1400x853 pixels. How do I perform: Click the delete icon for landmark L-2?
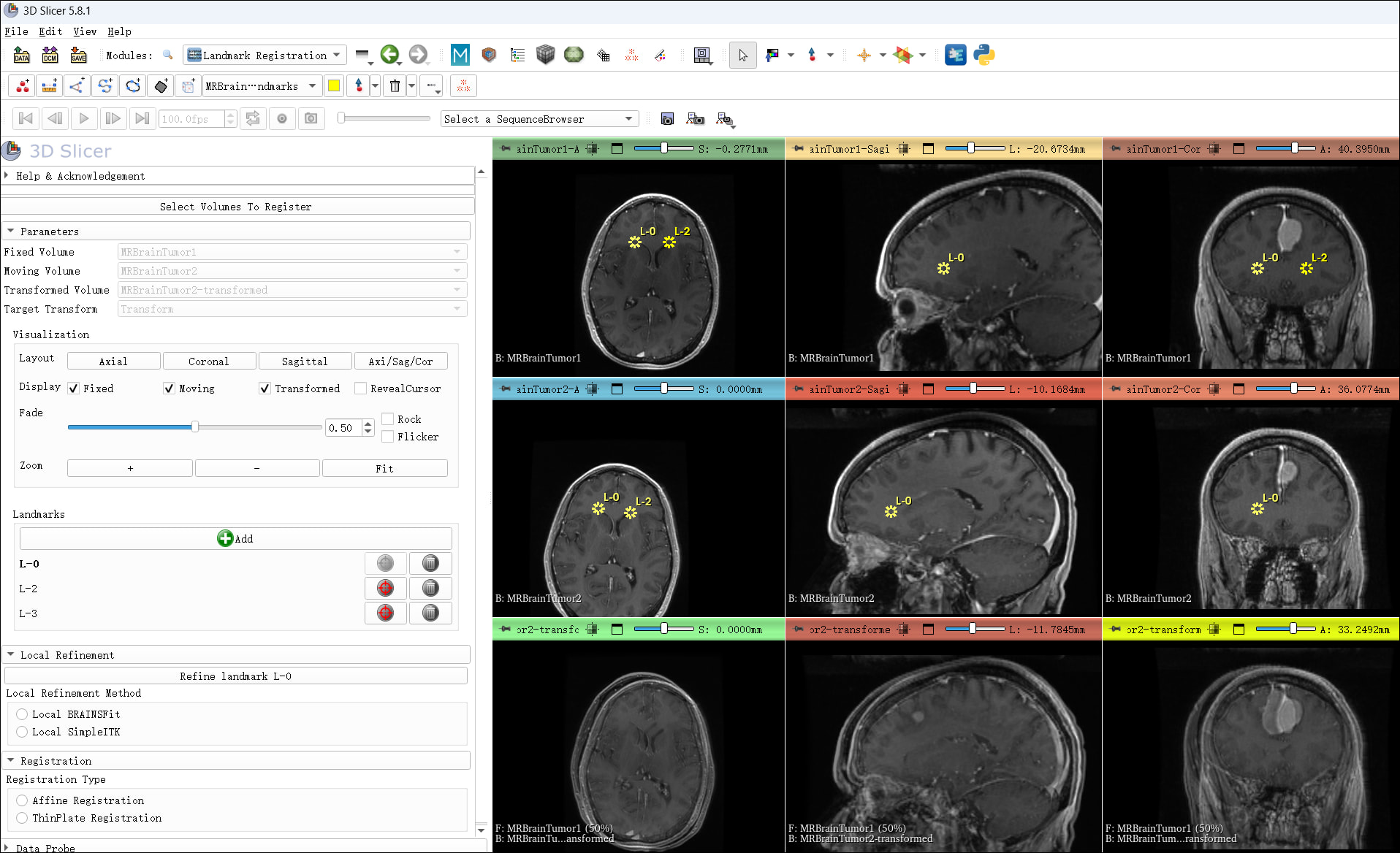430,588
